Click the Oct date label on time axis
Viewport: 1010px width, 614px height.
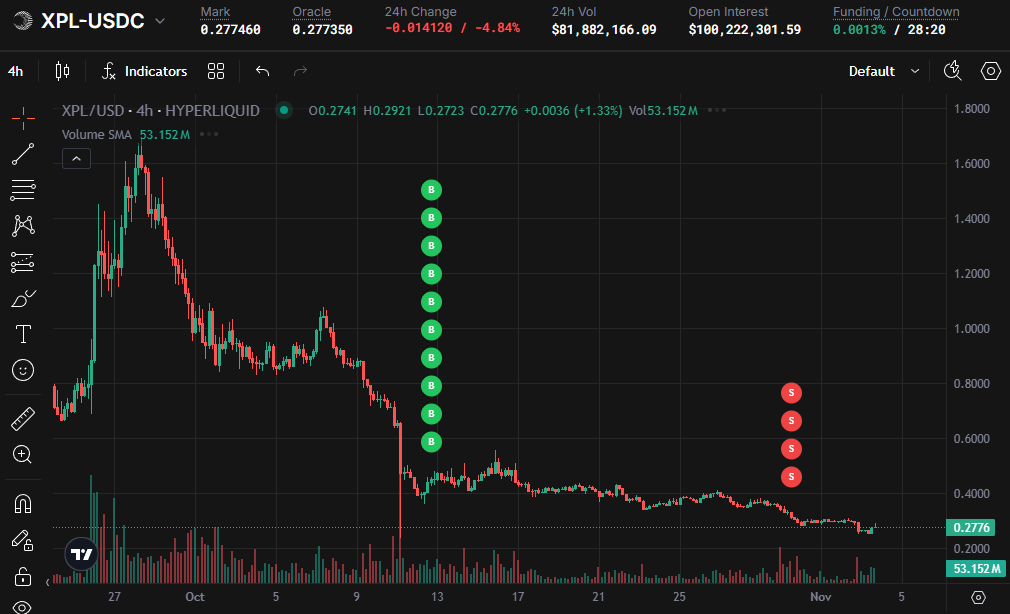click(x=195, y=597)
